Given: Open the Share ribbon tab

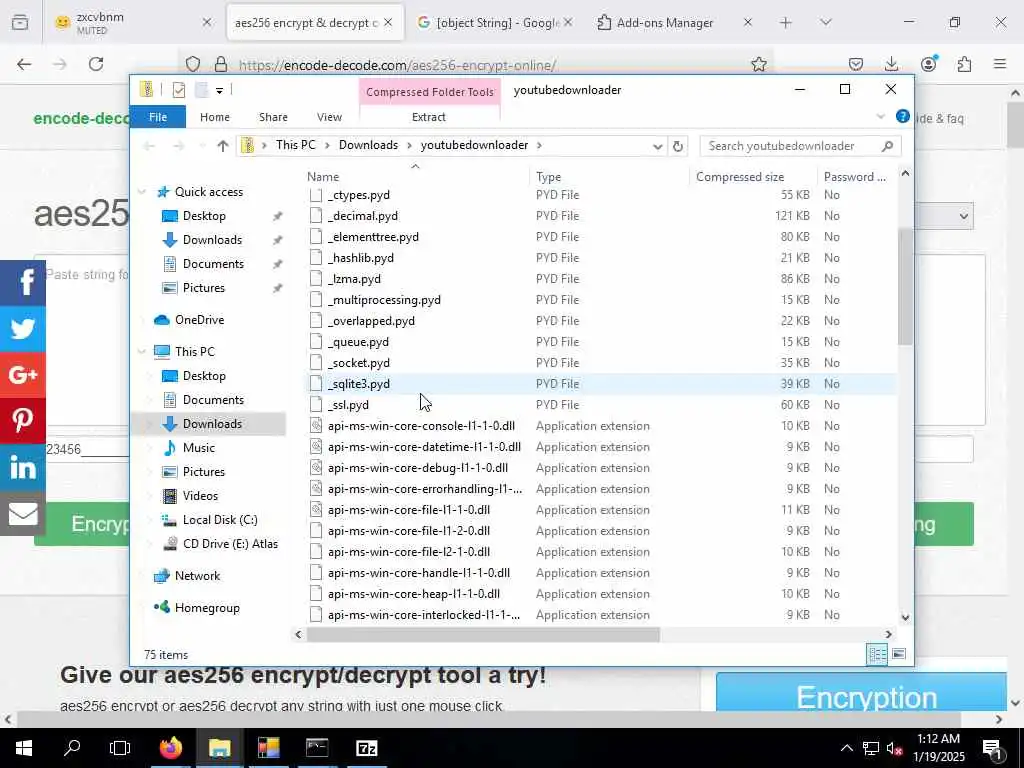Looking at the screenshot, I should click(x=273, y=117).
